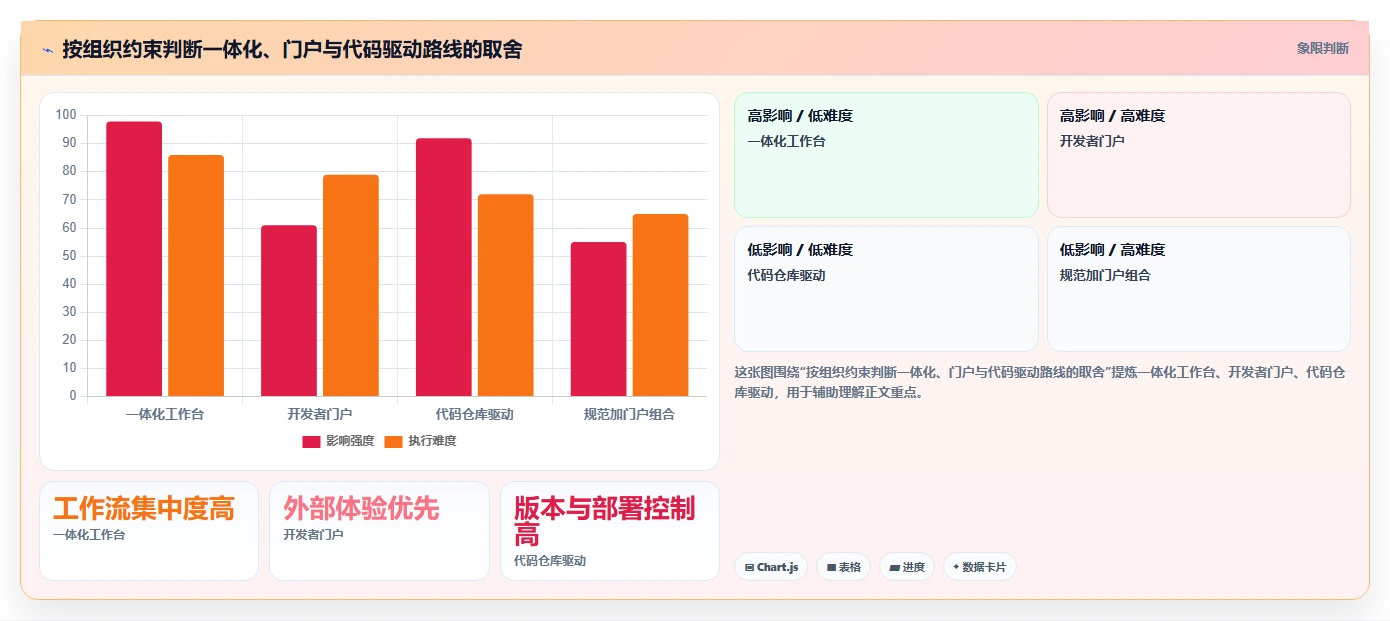
Task: Open the 外部体验优先 stat card
Action: [379, 531]
